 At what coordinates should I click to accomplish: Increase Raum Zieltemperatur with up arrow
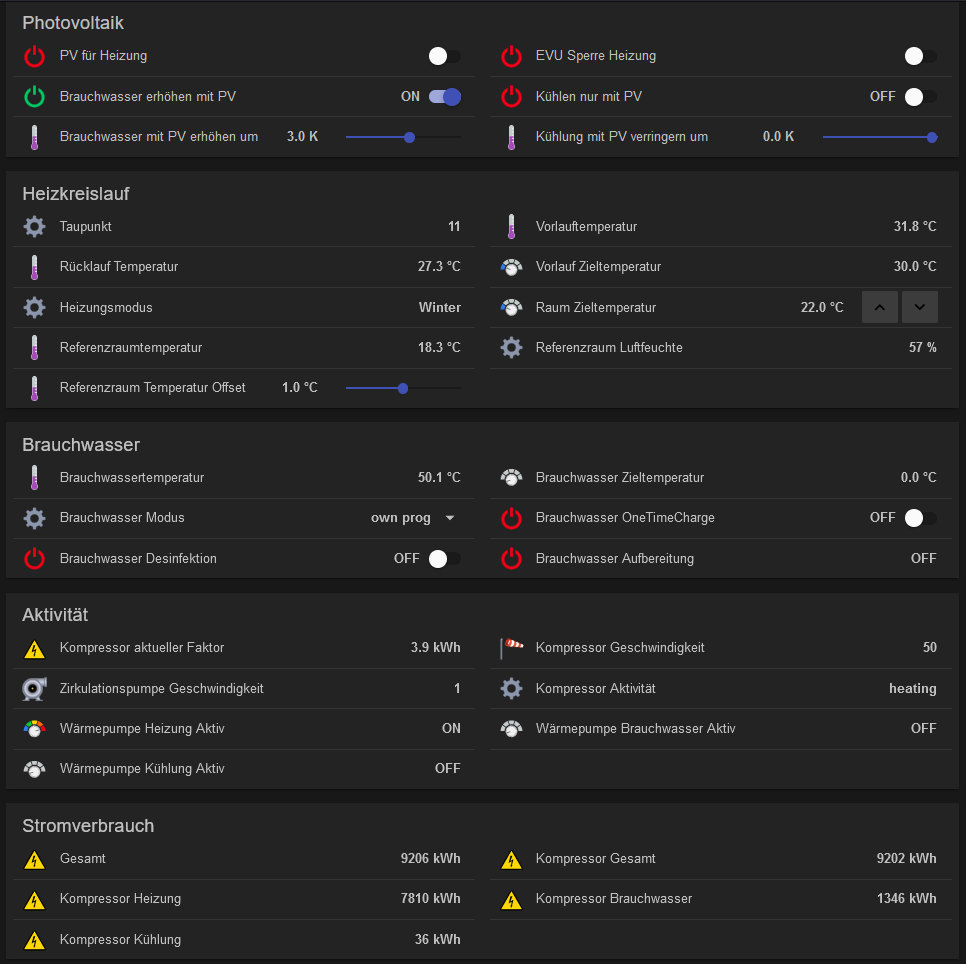(879, 307)
